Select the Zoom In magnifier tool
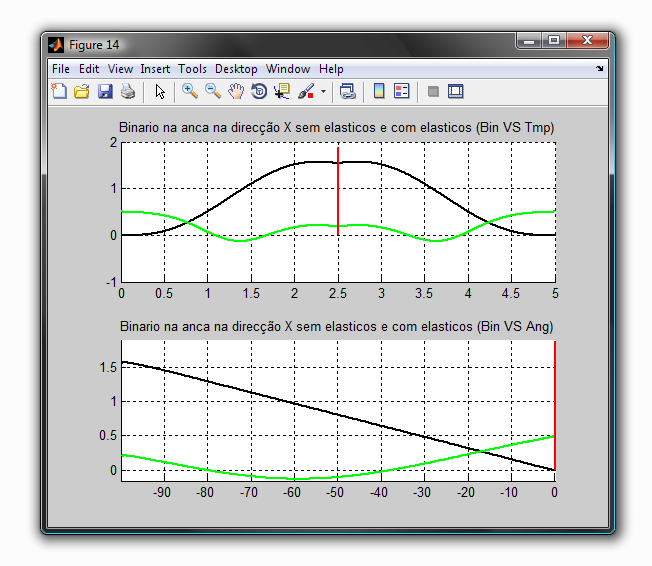This screenshot has height=566, width=652. pos(189,92)
